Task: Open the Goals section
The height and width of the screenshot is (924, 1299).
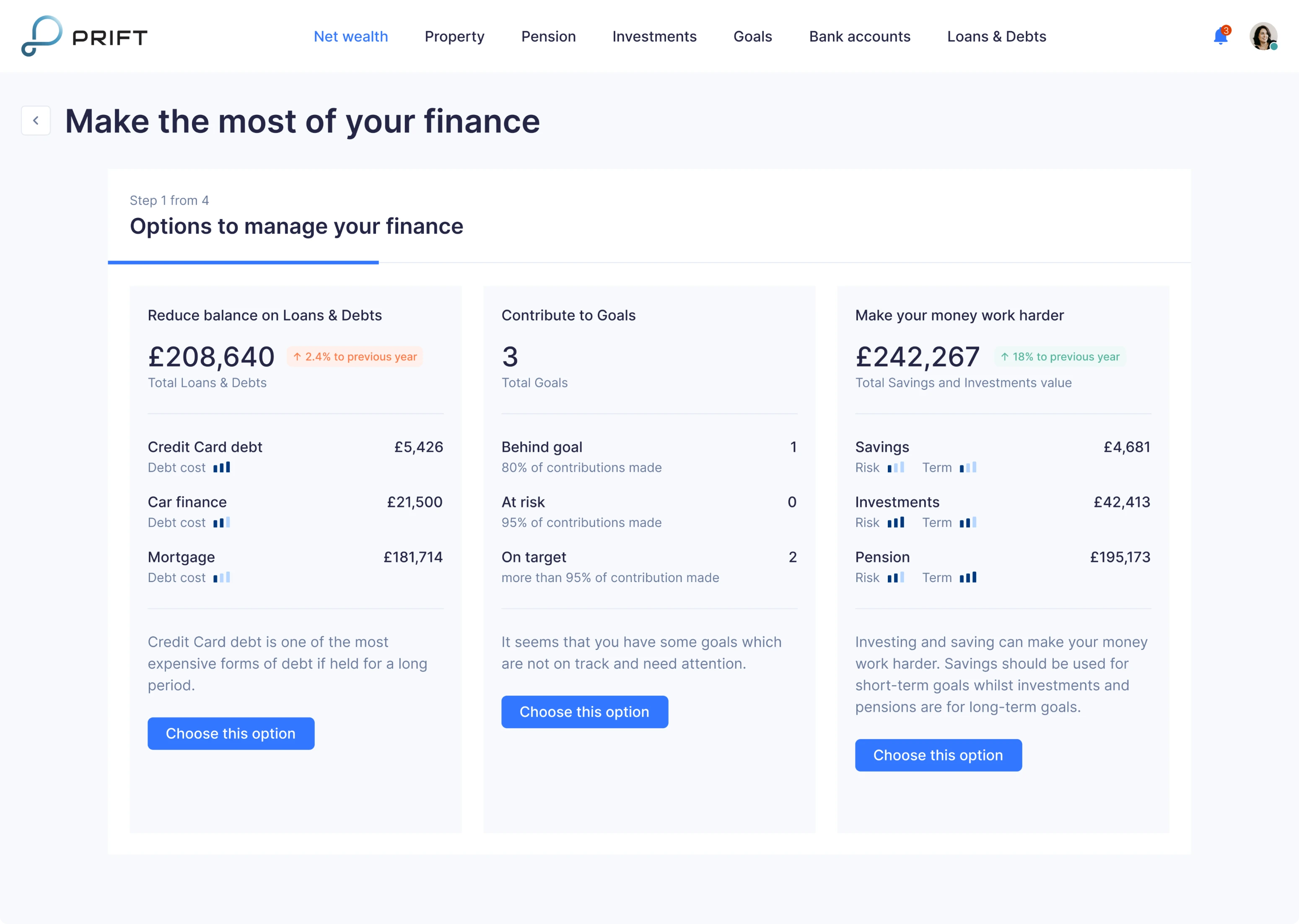Action: coord(752,36)
